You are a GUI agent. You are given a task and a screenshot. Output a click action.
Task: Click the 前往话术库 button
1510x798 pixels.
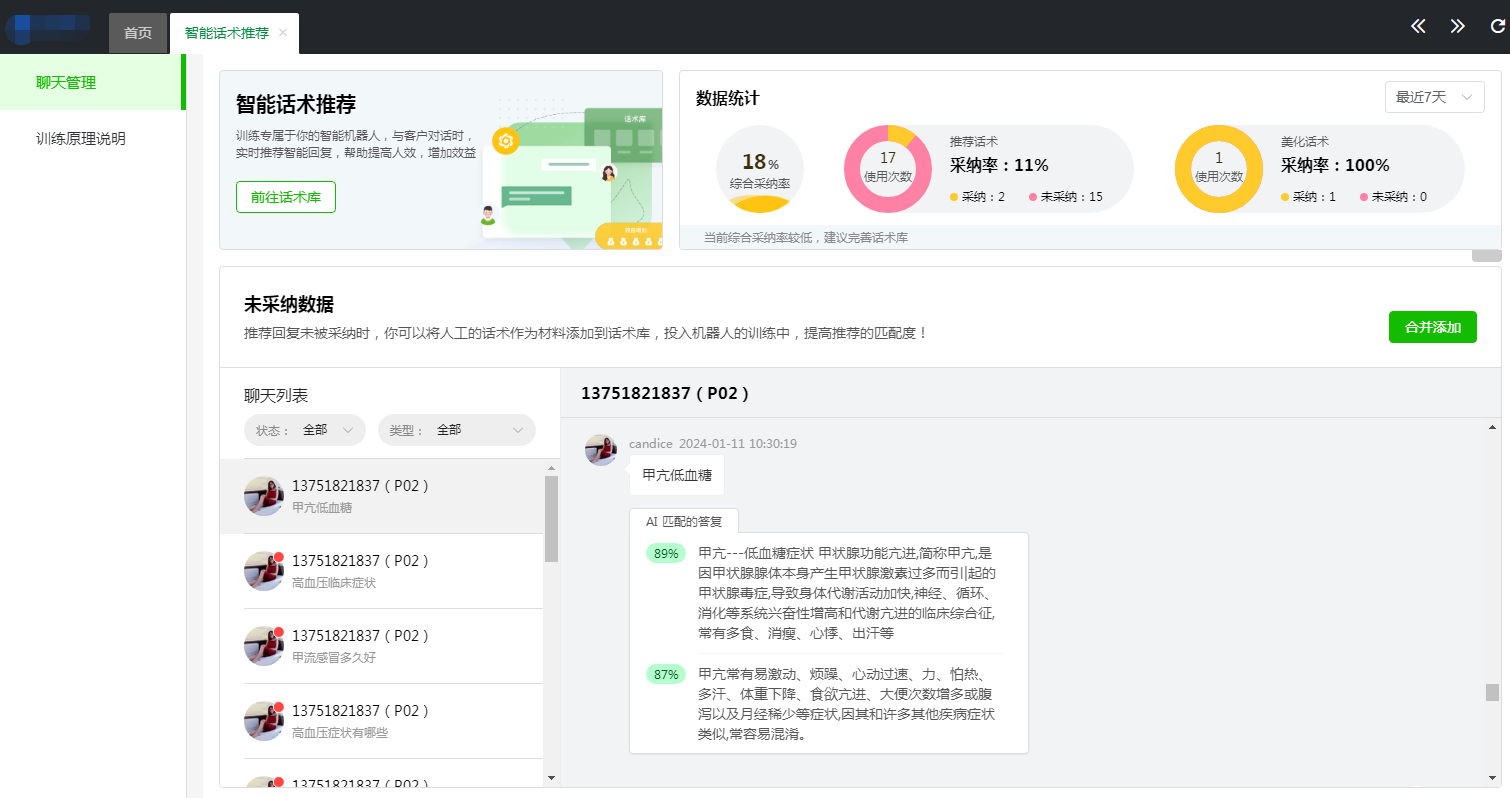[286, 197]
